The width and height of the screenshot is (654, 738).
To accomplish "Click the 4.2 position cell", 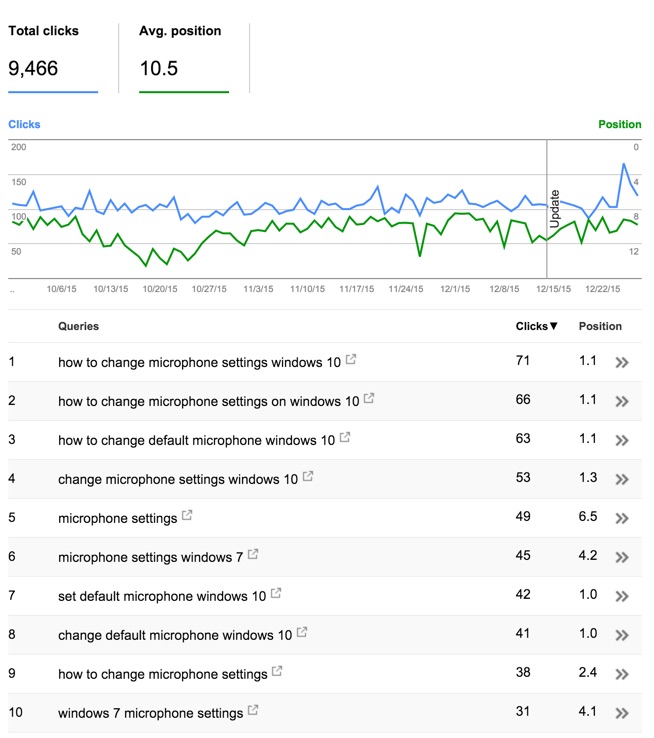I will pyautogui.click(x=588, y=555).
